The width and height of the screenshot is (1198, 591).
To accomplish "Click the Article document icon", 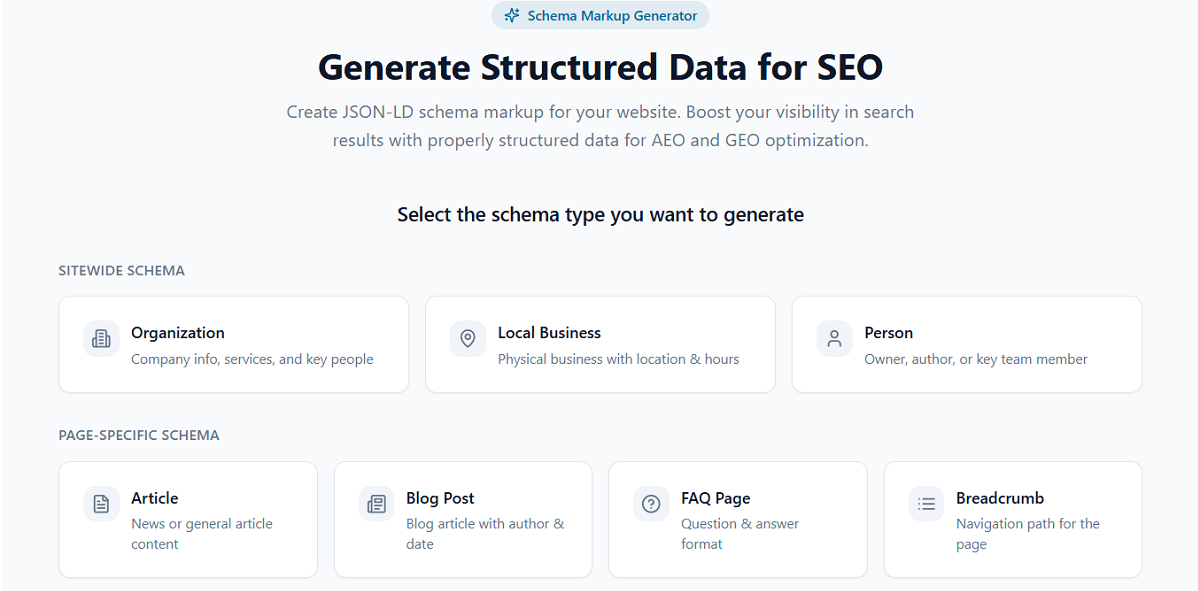I will click(x=101, y=504).
